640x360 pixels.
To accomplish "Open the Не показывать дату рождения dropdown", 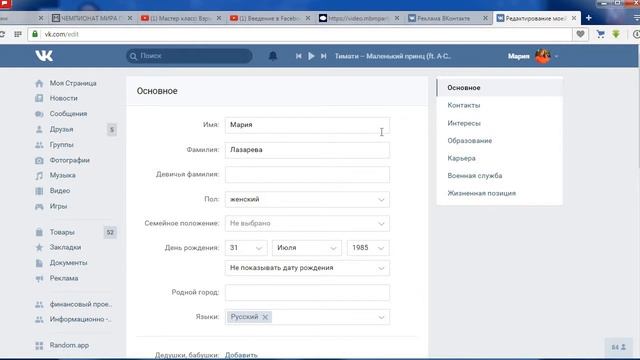I will tap(307, 268).
